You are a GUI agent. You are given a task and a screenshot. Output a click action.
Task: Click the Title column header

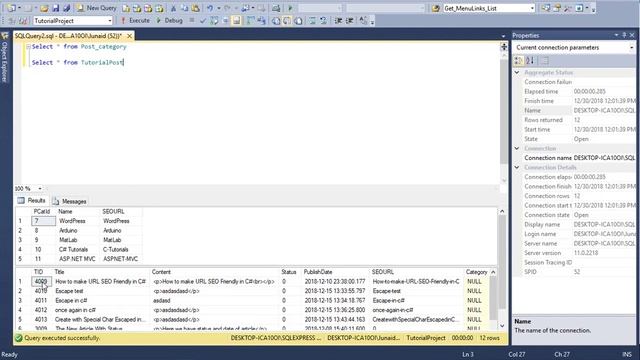coord(101,272)
